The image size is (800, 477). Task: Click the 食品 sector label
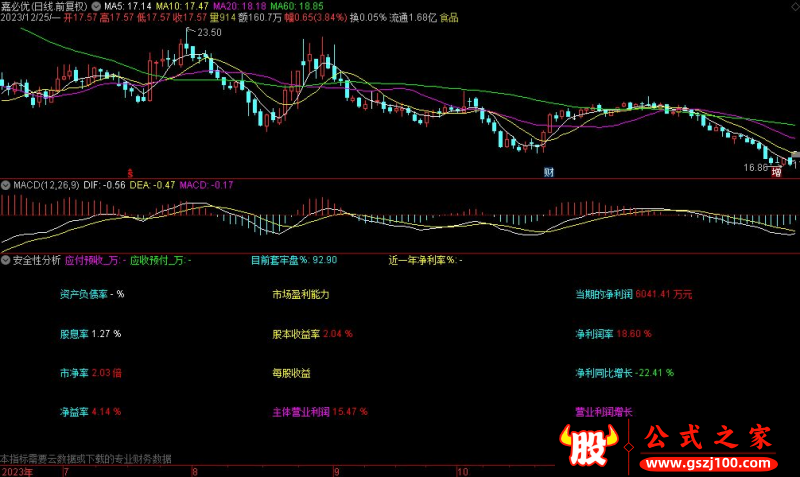pyautogui.click(x=449, y=18)
